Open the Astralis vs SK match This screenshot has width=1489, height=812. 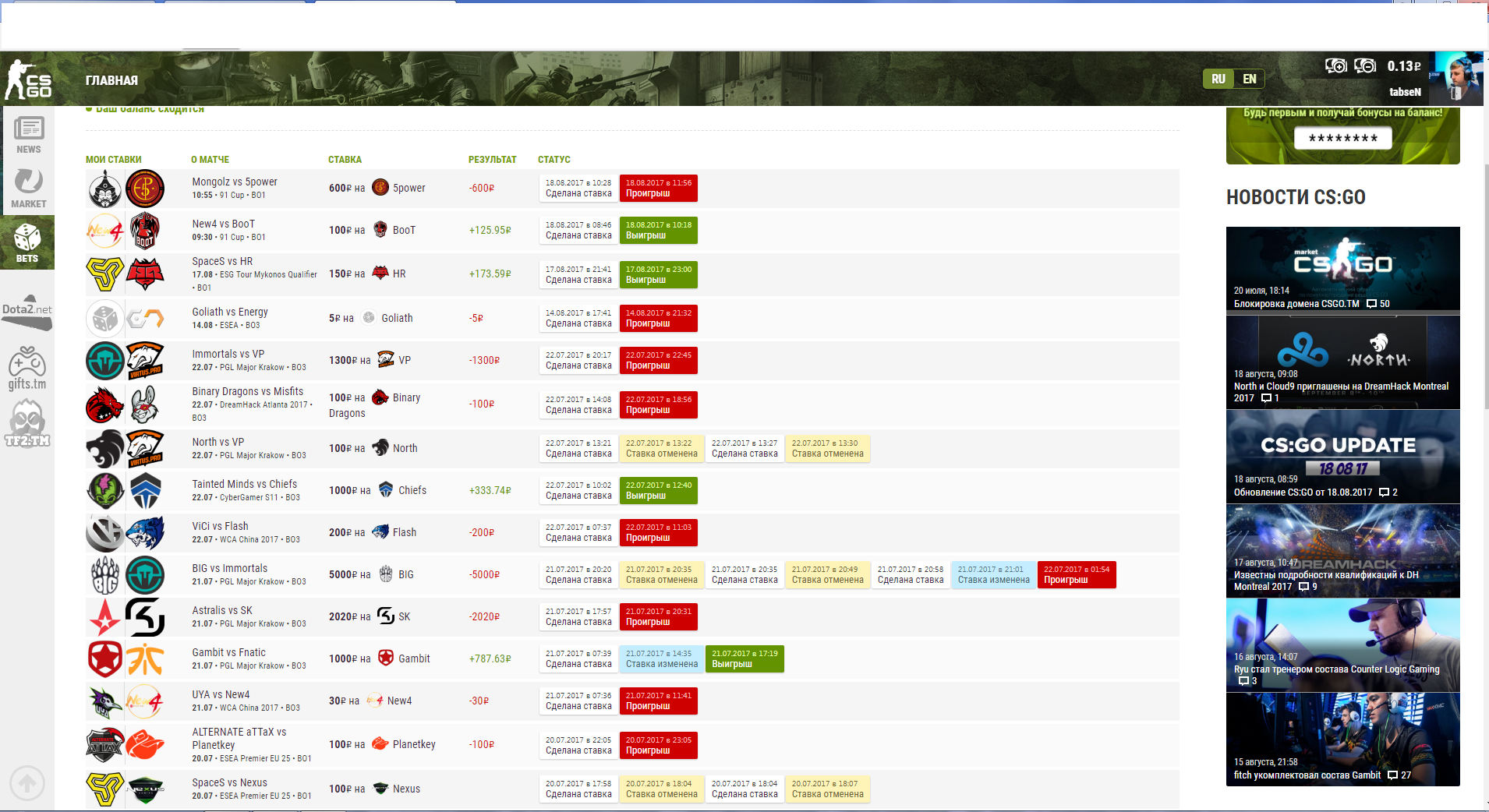tap(222, 610)
